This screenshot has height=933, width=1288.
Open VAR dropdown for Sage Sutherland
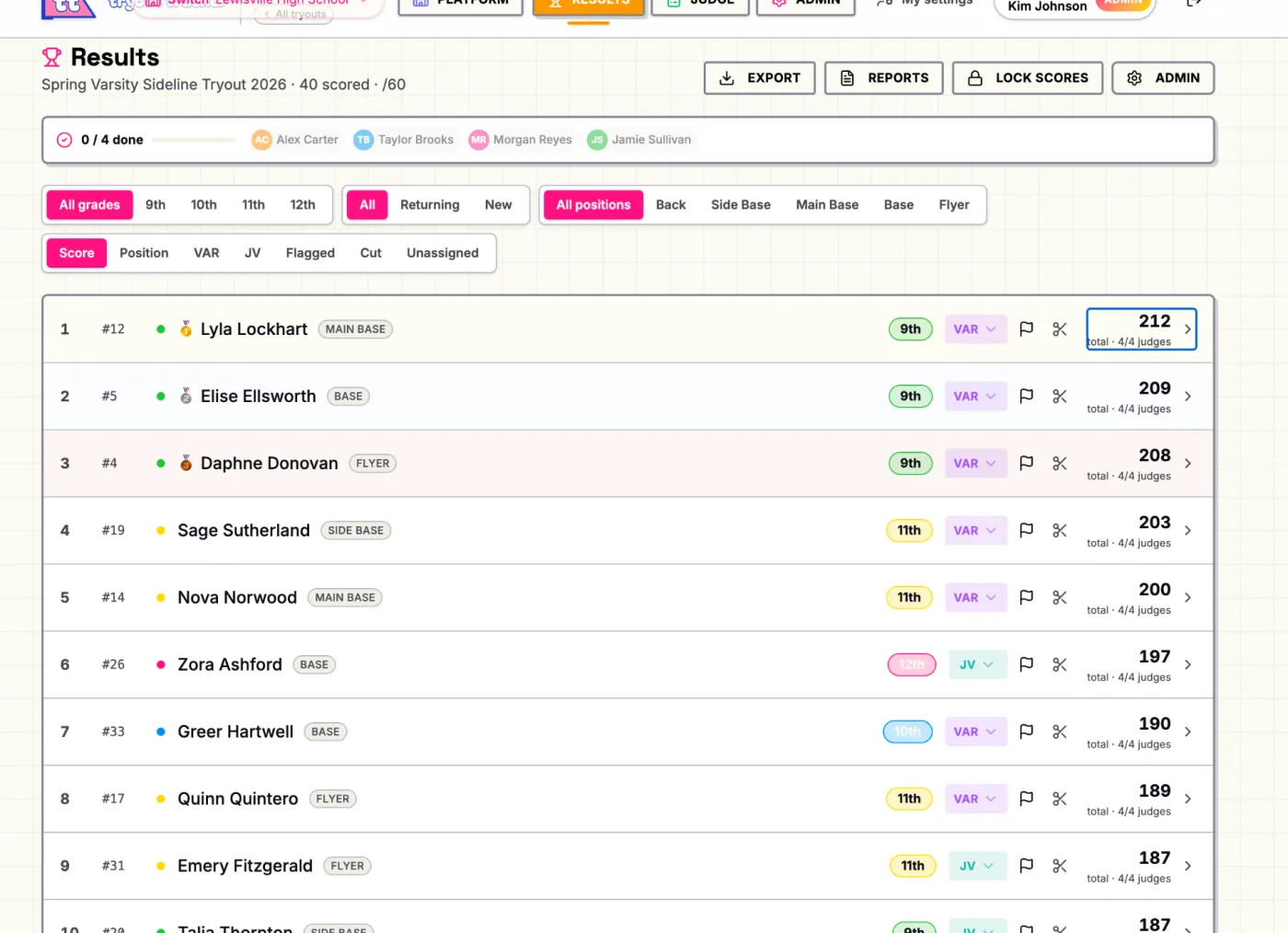974,530
